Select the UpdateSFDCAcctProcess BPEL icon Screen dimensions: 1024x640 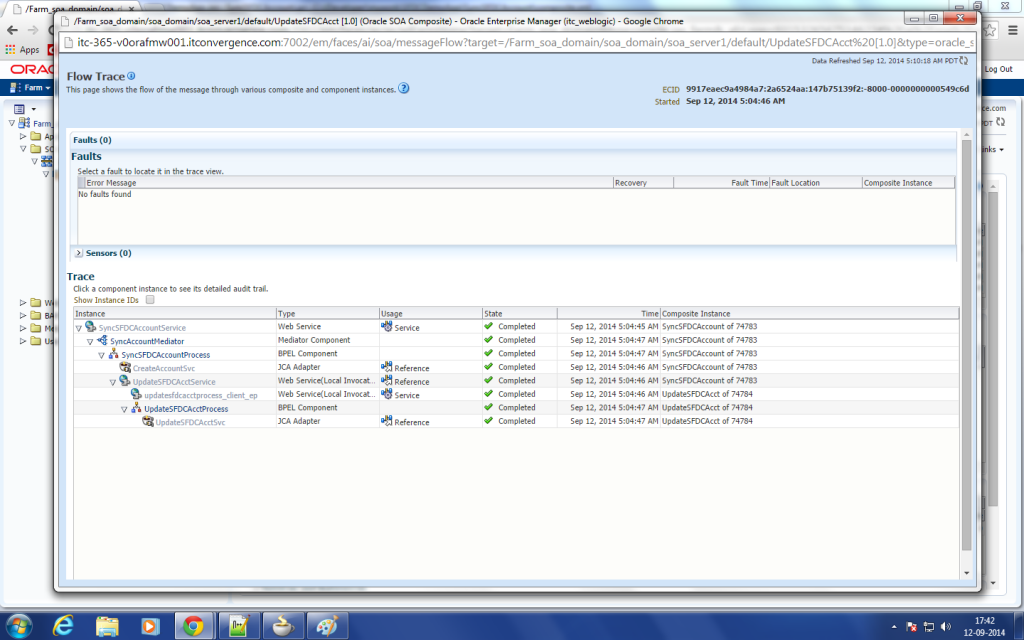136,408
